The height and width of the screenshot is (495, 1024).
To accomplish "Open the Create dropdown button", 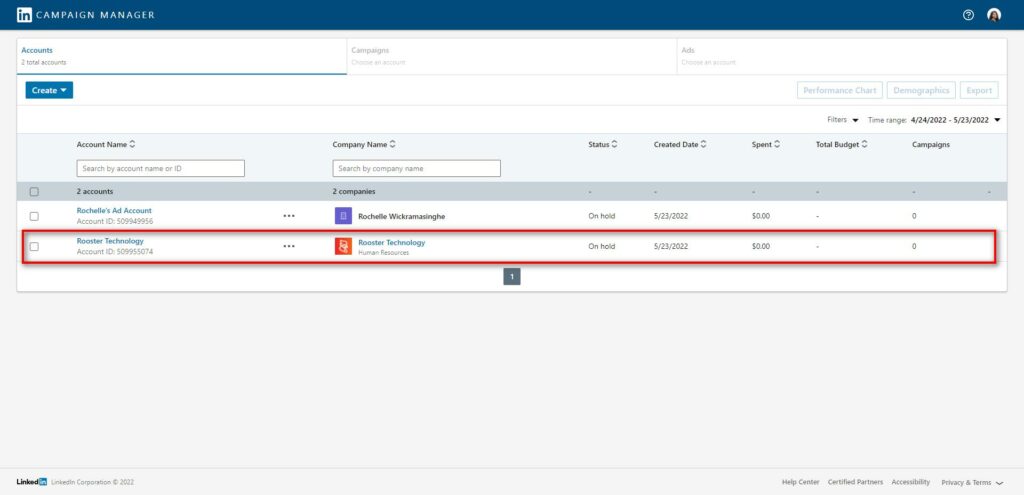I will 49,90.
